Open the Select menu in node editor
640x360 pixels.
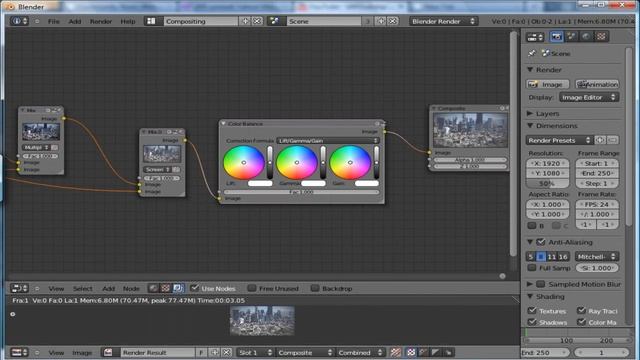[x=82, y=289]
